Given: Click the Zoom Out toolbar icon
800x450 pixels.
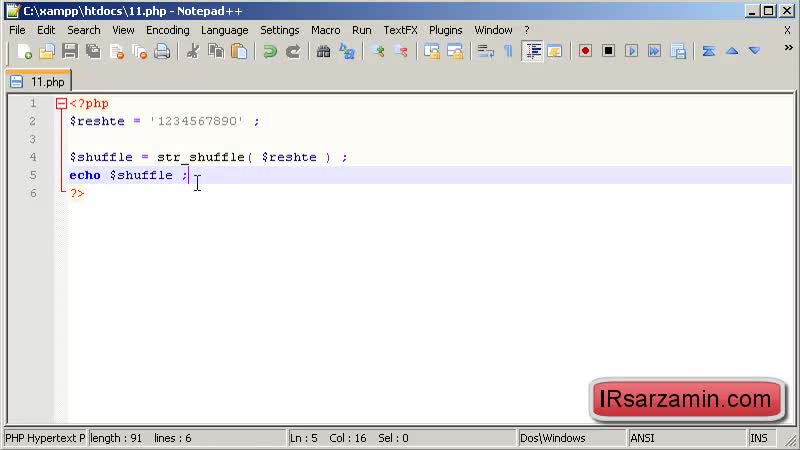Looking at the screenshot, I should point(401,52).
